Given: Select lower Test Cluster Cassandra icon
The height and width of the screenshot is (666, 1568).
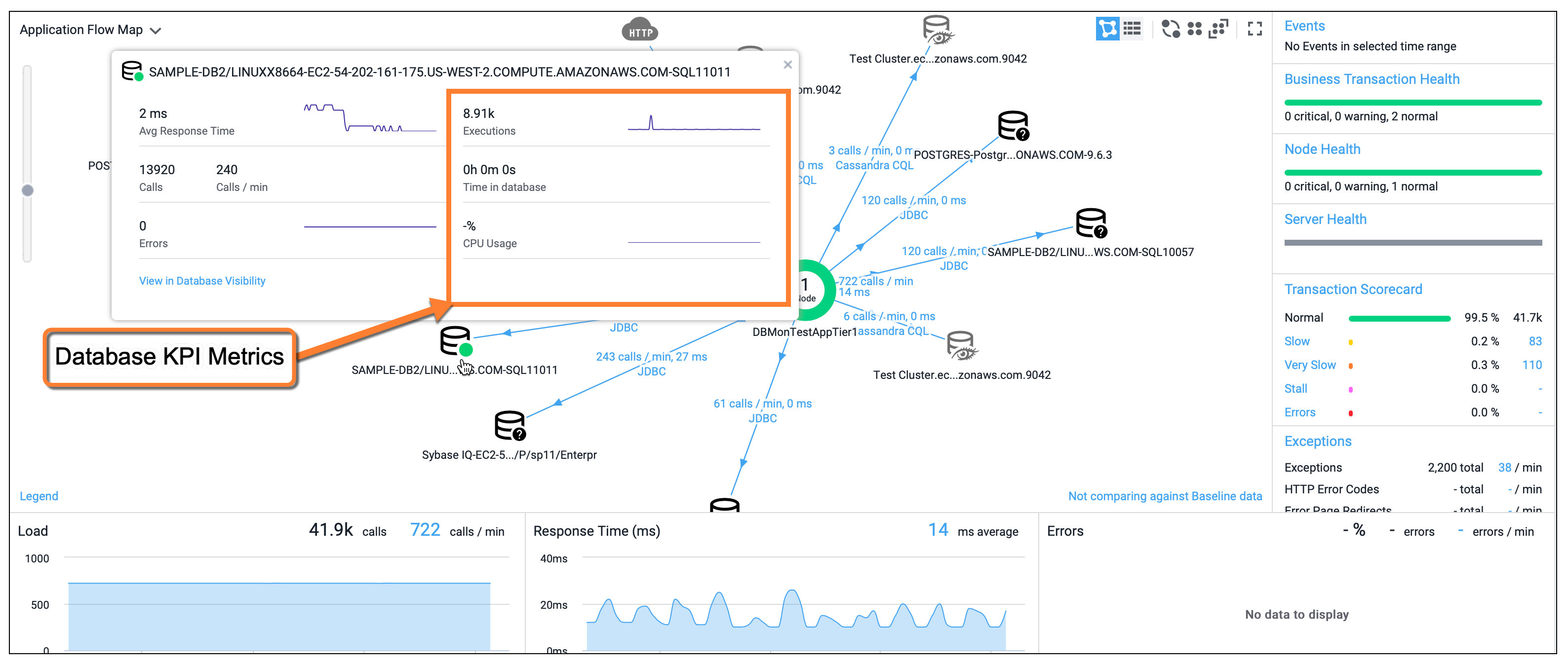Looking at the screenshot, I should [x=962, y=346].
